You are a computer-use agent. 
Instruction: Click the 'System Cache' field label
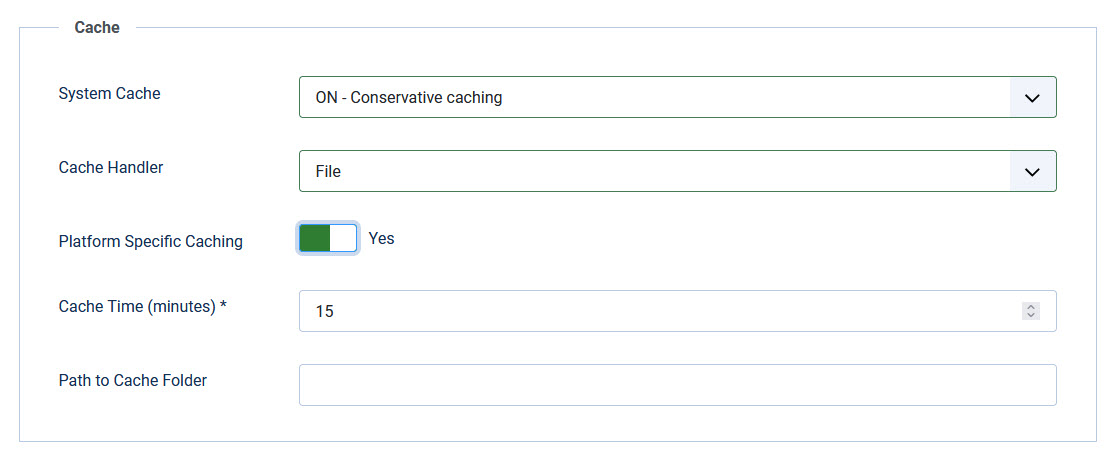[109, 94]
